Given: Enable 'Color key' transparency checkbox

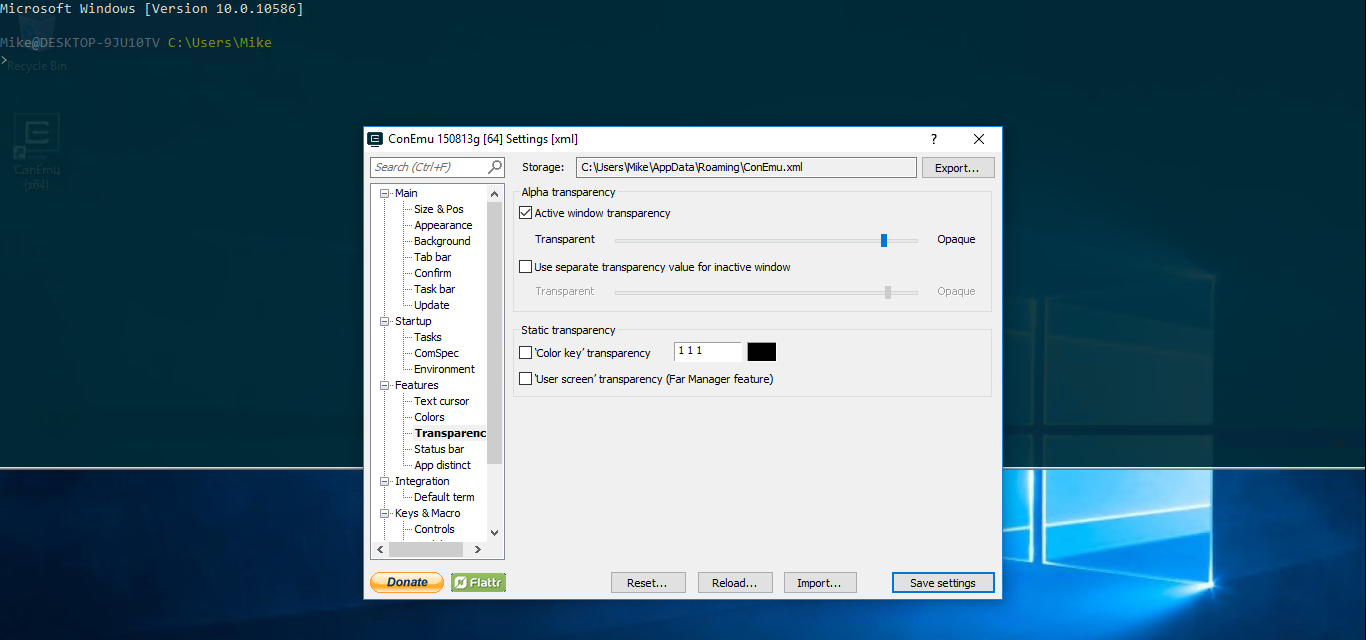Looking at the screenshot, I should [526, 353].
